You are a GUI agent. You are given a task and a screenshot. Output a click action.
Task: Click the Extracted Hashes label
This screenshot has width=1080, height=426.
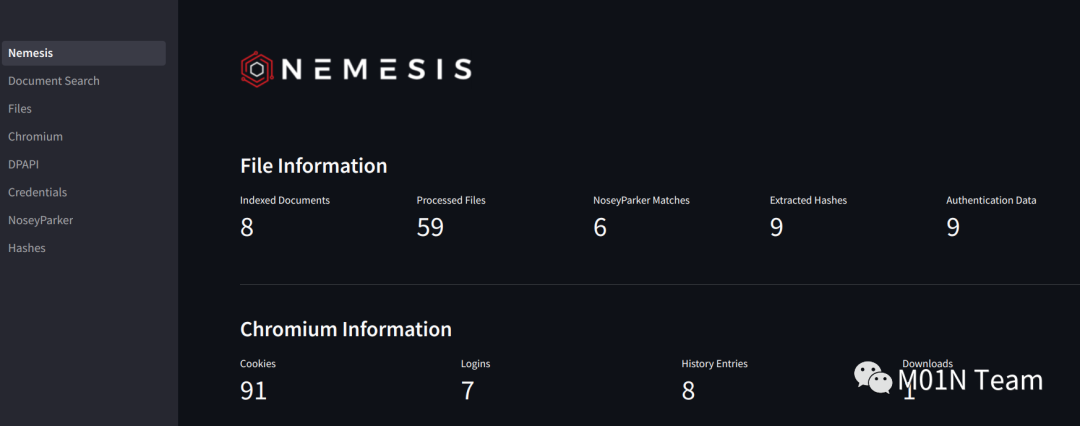(x=809, y=201)
